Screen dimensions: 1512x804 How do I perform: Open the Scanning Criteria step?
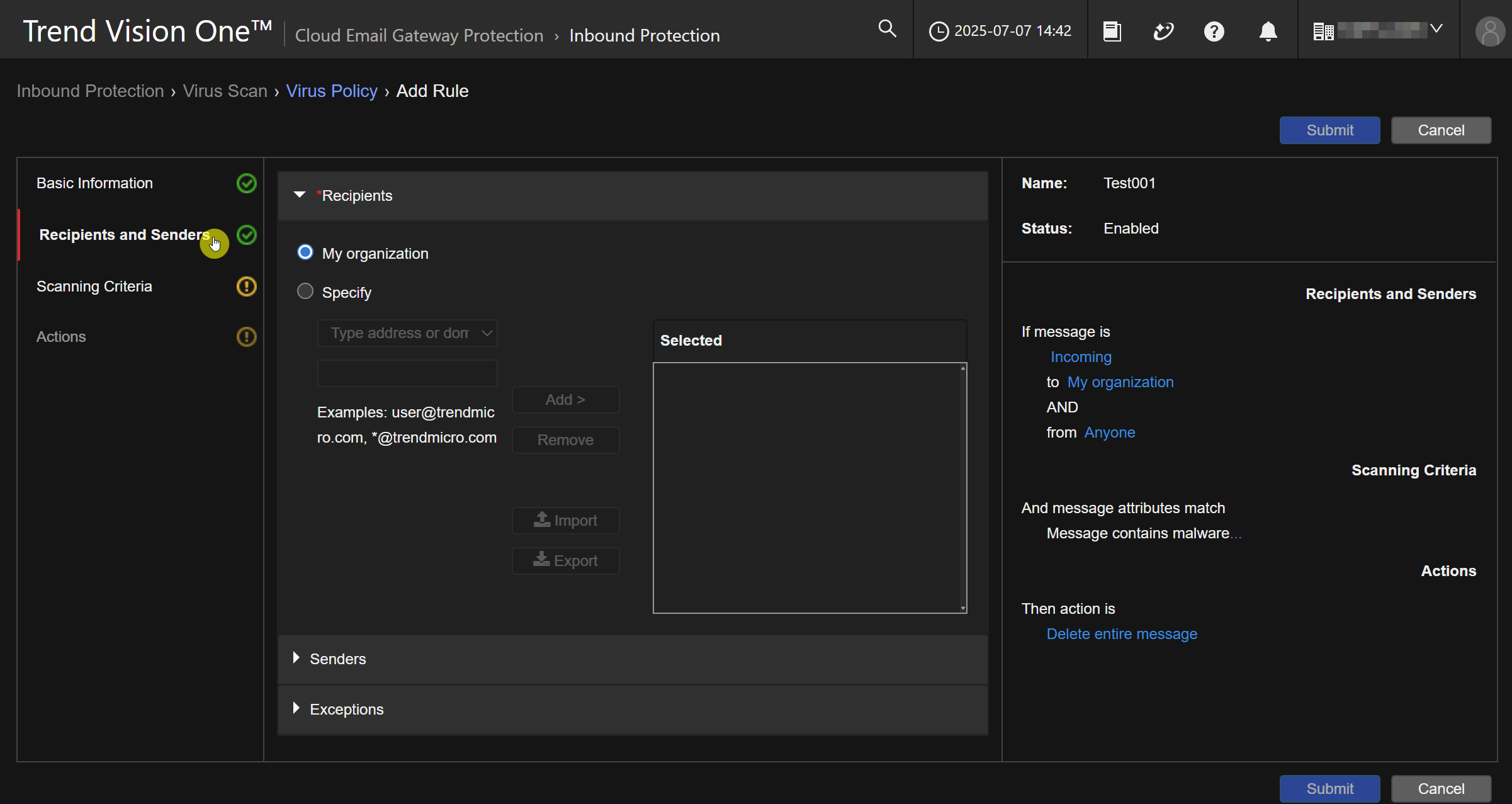point(94,286)
